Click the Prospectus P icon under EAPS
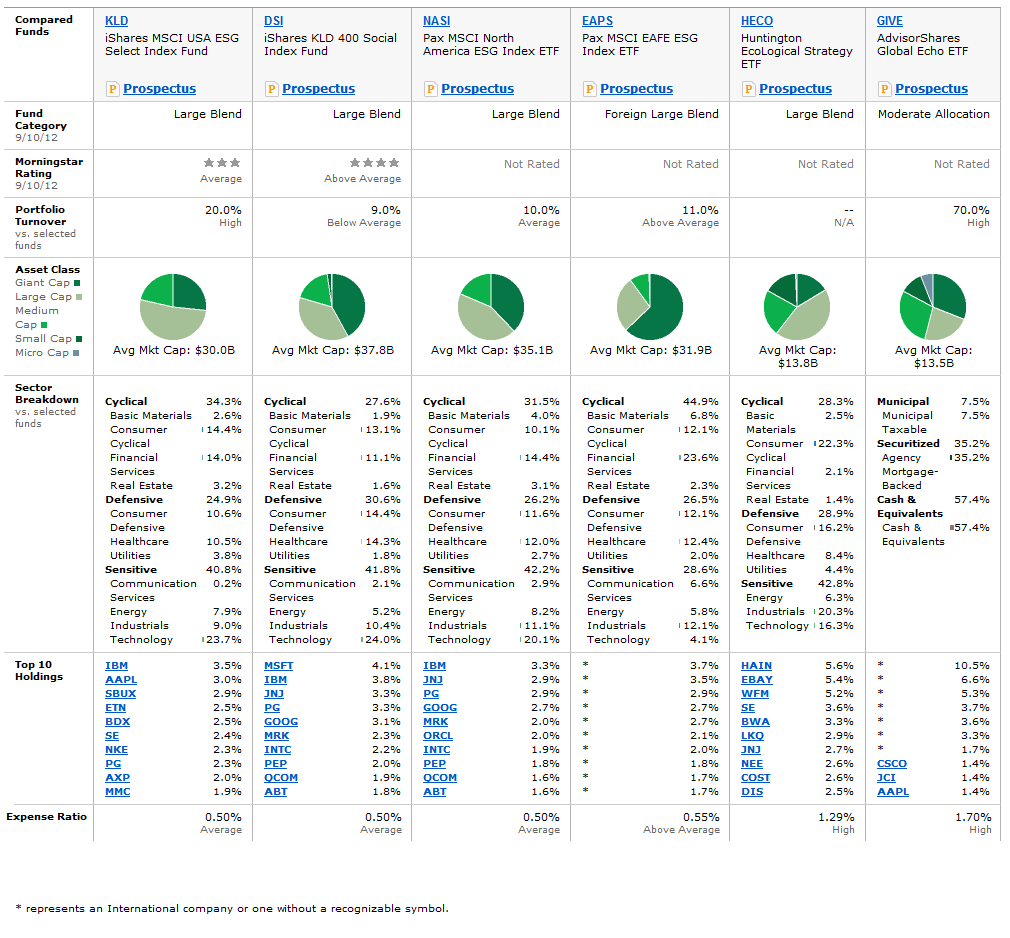Screen dimensions: 1010x938 click(x=590, y=89)
